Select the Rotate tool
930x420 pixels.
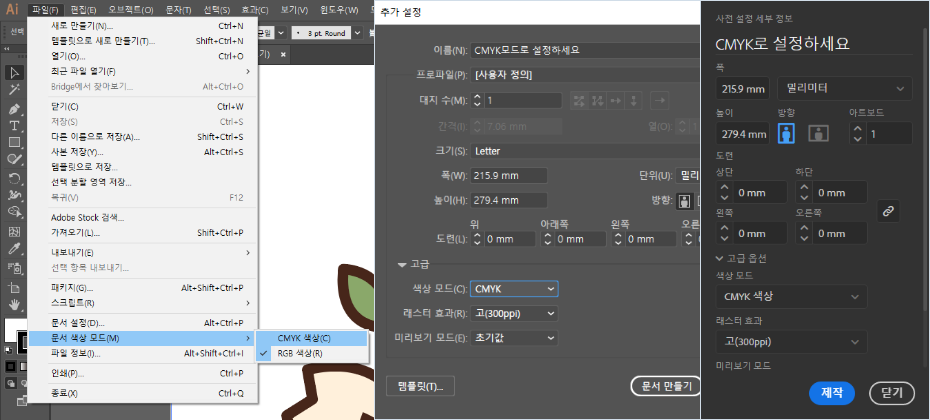pyautogui.click(x=15, y=178)
